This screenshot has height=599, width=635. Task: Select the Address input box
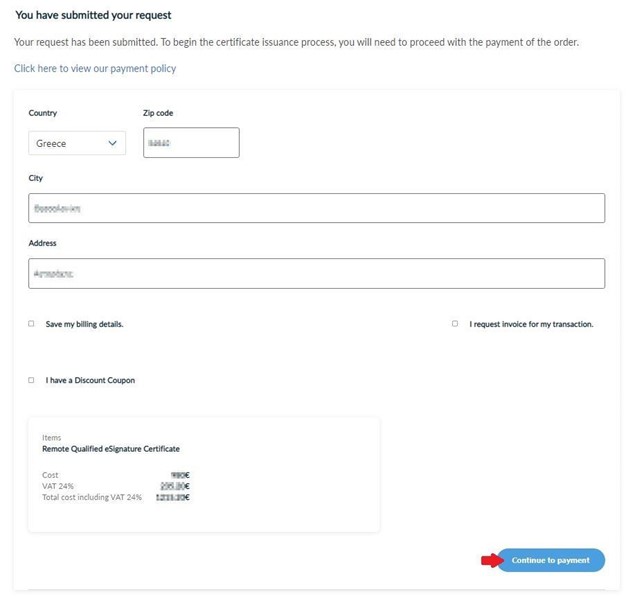(x=316, y=273)
